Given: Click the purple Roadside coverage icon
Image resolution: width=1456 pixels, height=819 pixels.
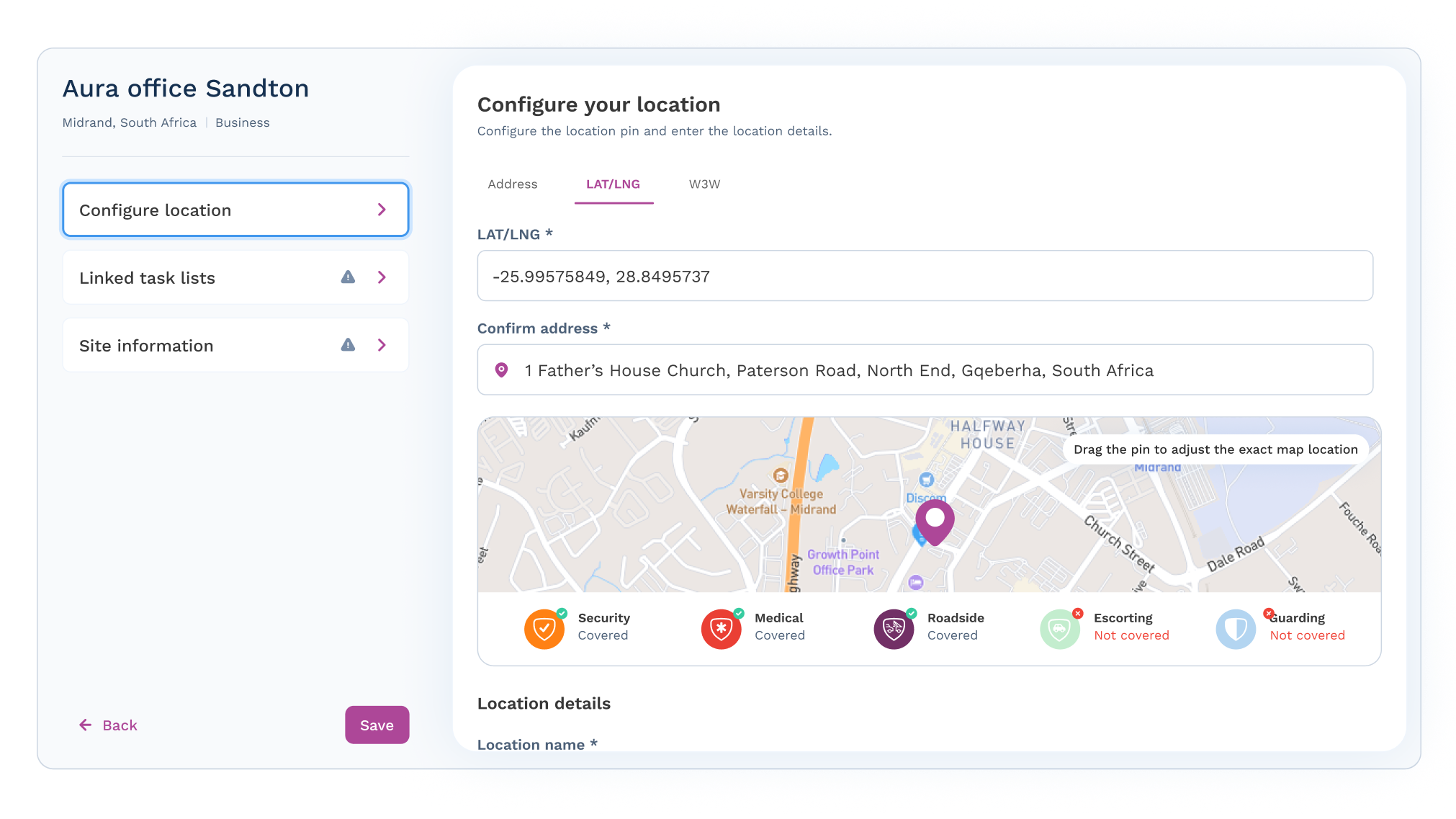Looking at the screenshot, I should (x=894, y=629).
